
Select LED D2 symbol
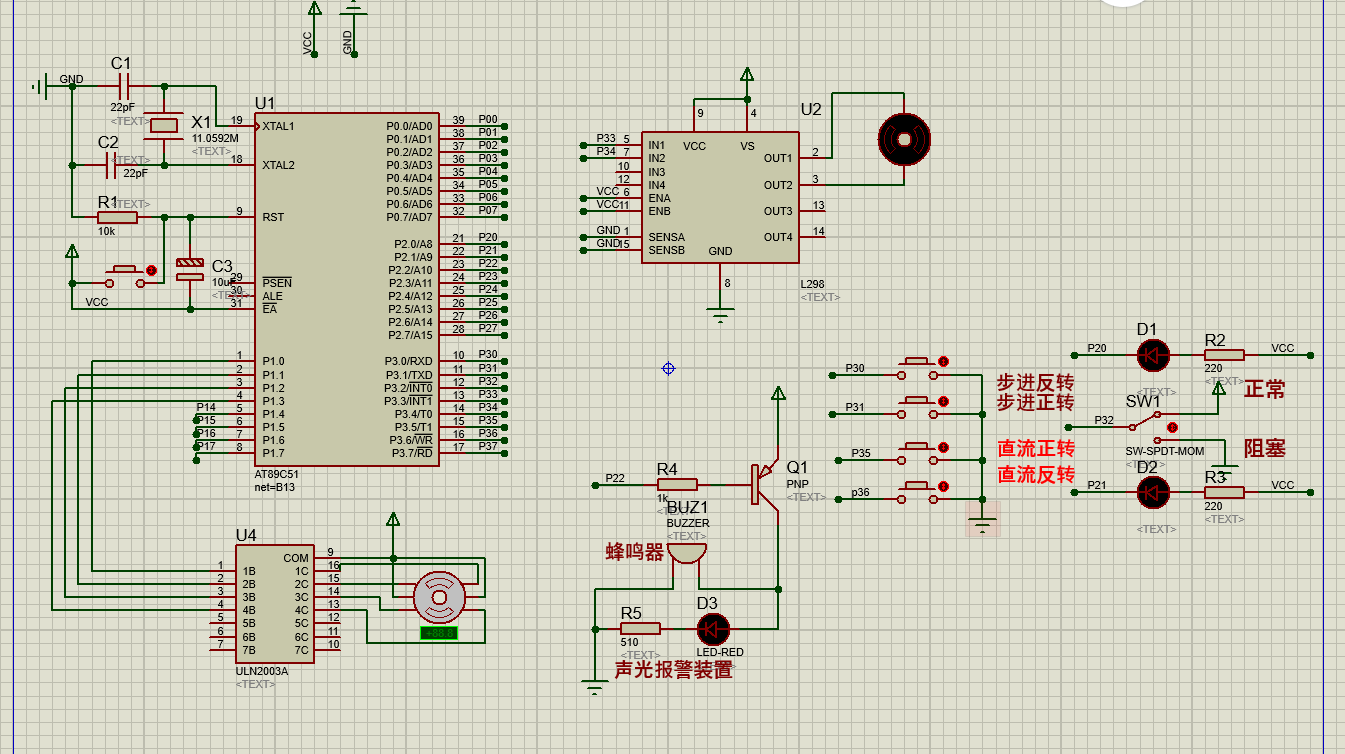coord(1153,491)
